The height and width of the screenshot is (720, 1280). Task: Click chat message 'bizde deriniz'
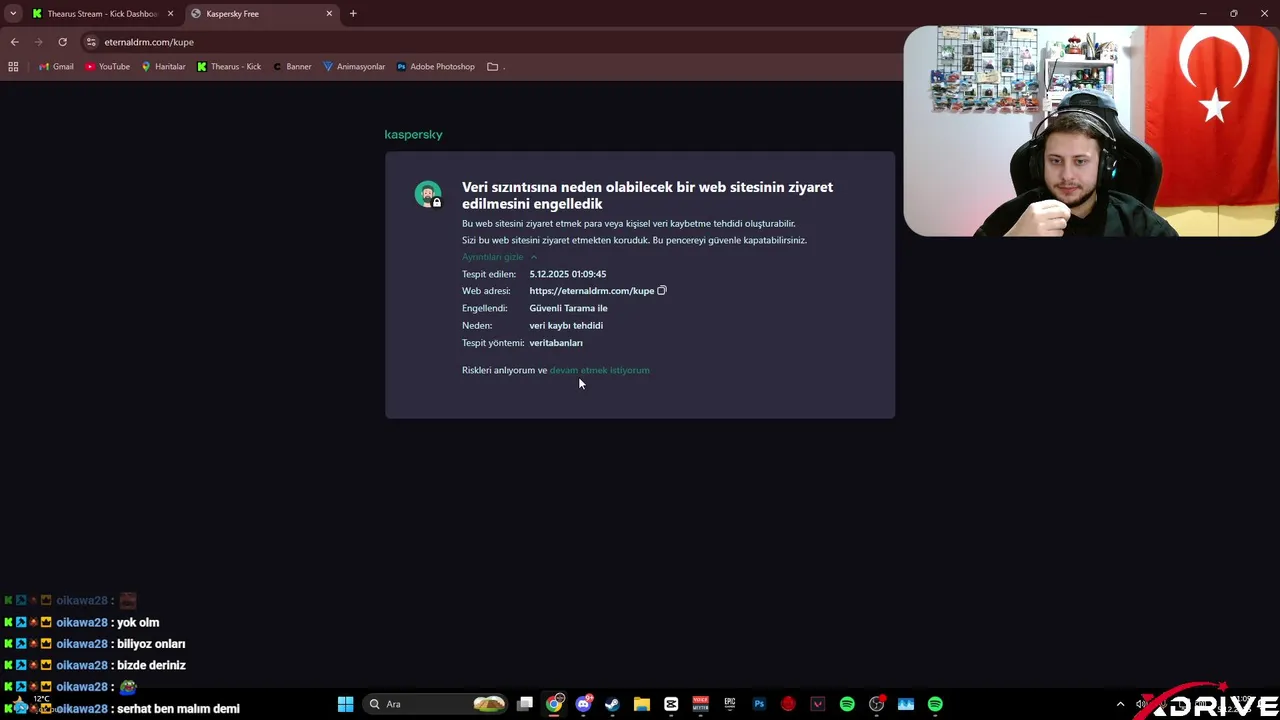(151, 665)
